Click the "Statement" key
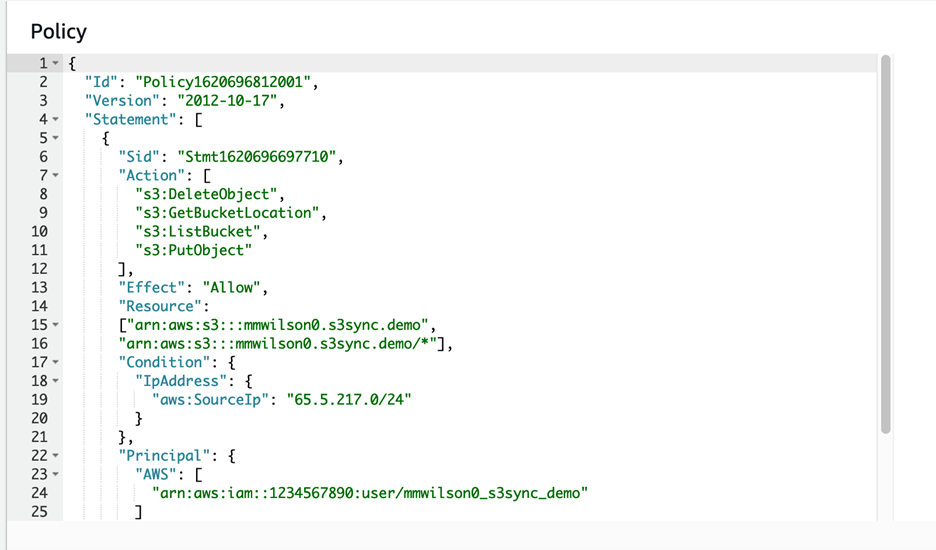 pyautogui.click(x=131, y=119)
